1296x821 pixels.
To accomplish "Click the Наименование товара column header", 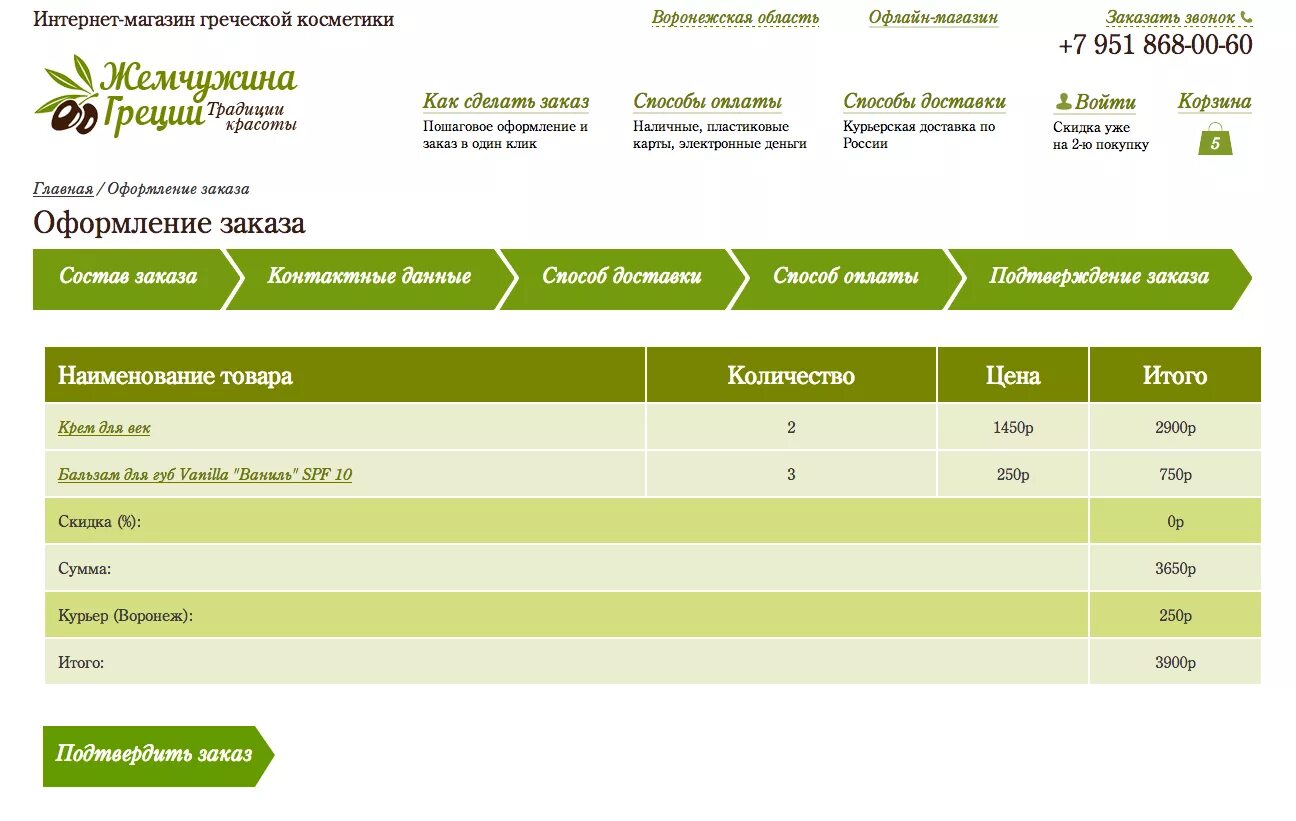I will tap(345, 375).
